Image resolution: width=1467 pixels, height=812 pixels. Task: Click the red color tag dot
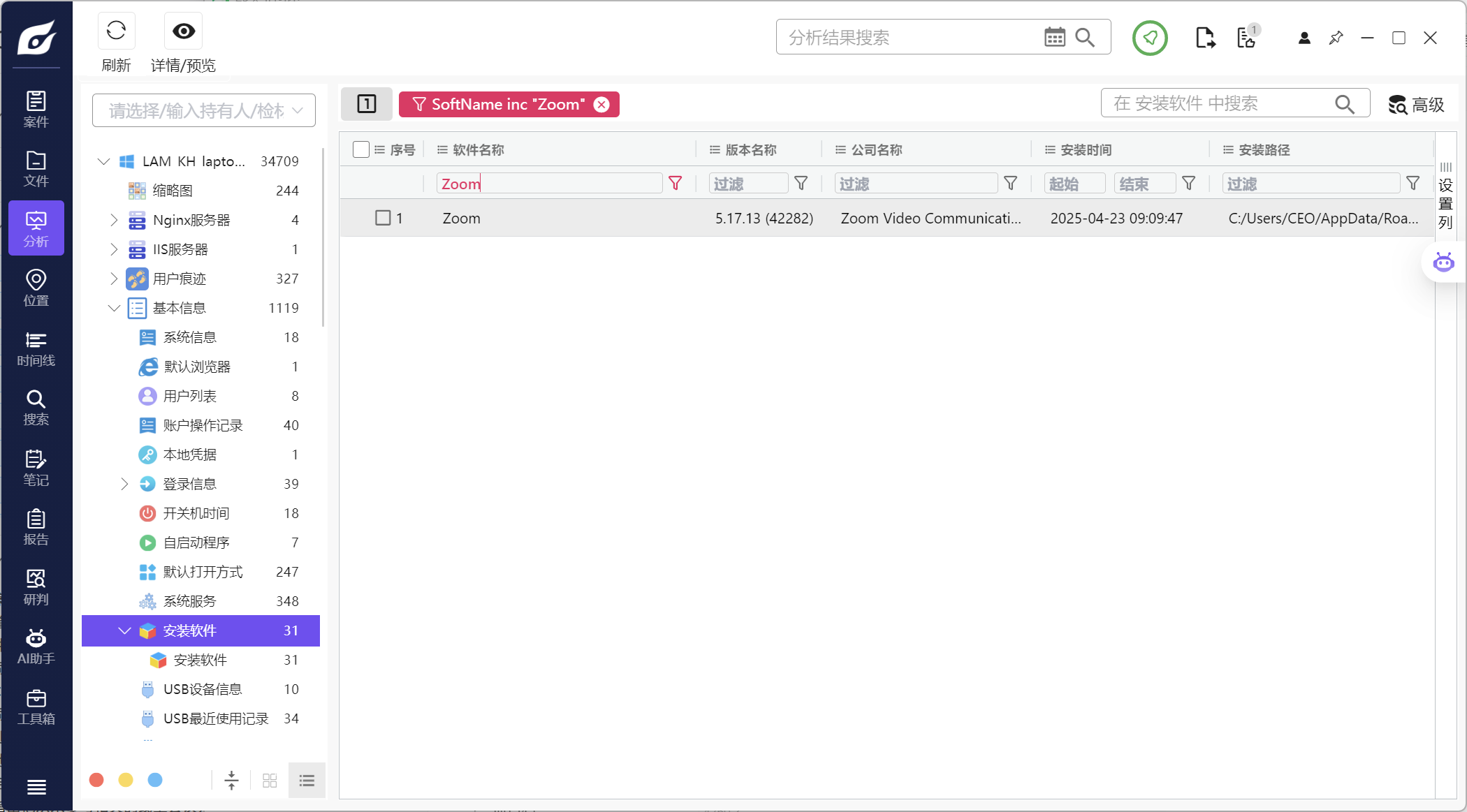tap(96, 780)
